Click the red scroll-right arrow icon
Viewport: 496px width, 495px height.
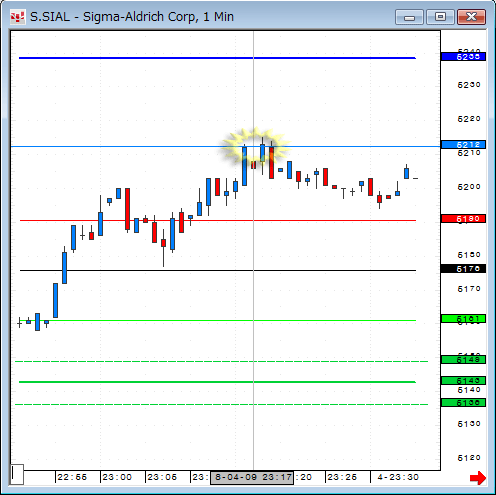[x=478, y=478]
